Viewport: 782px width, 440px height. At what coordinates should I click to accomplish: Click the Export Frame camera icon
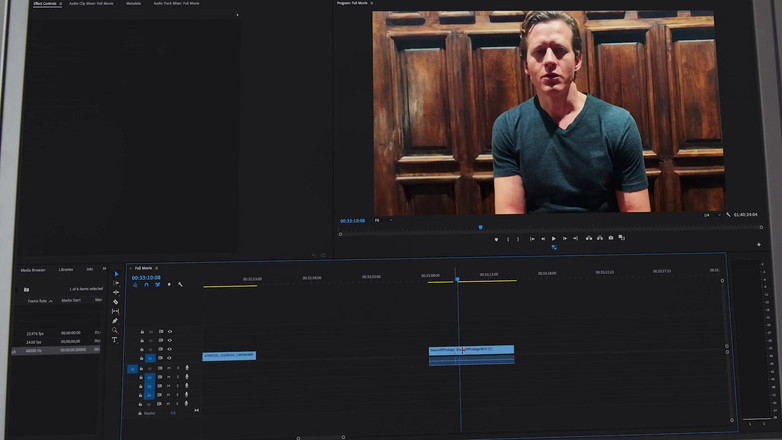(611, 238)
